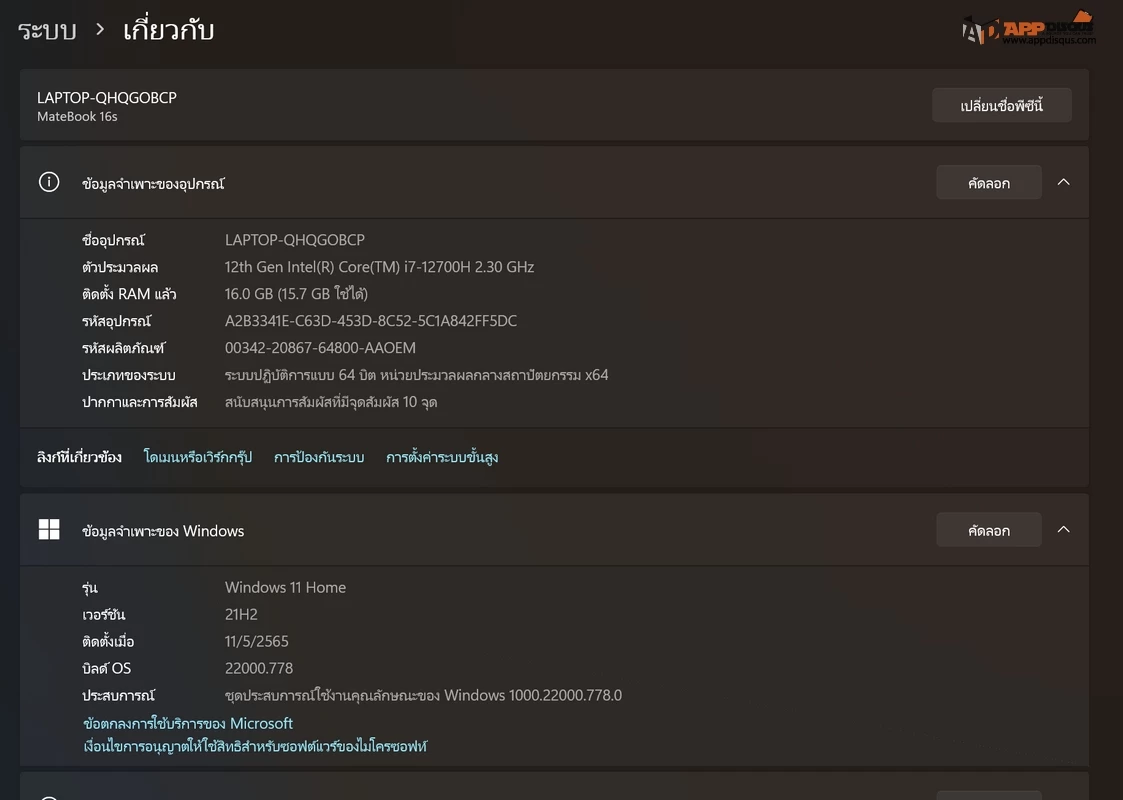
Task: Select the LAPTOP-QHQGOBCP device name value
Action: pos(294,240)
